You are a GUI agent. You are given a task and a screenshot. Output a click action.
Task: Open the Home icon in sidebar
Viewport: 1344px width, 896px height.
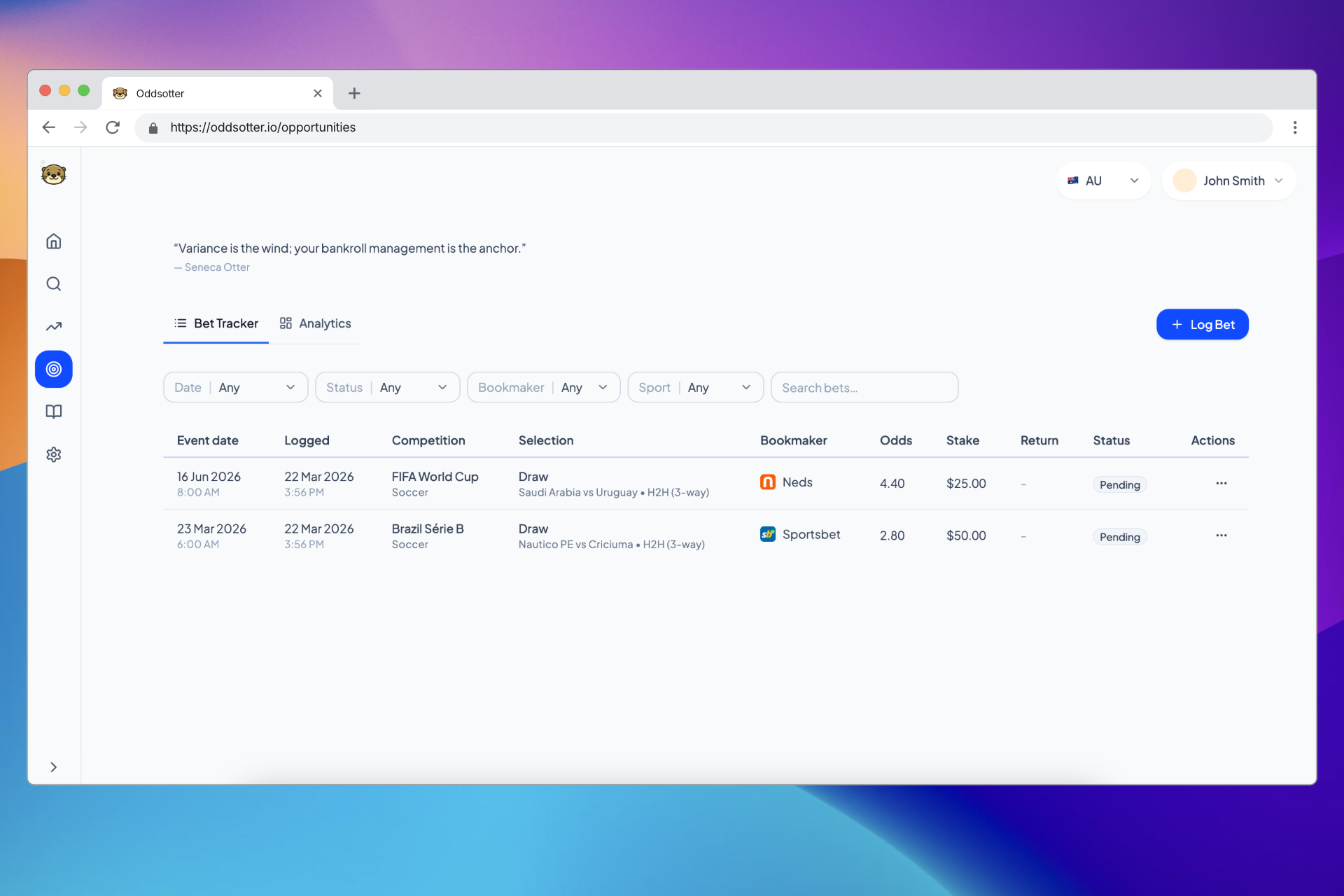[x=53, y=241]
